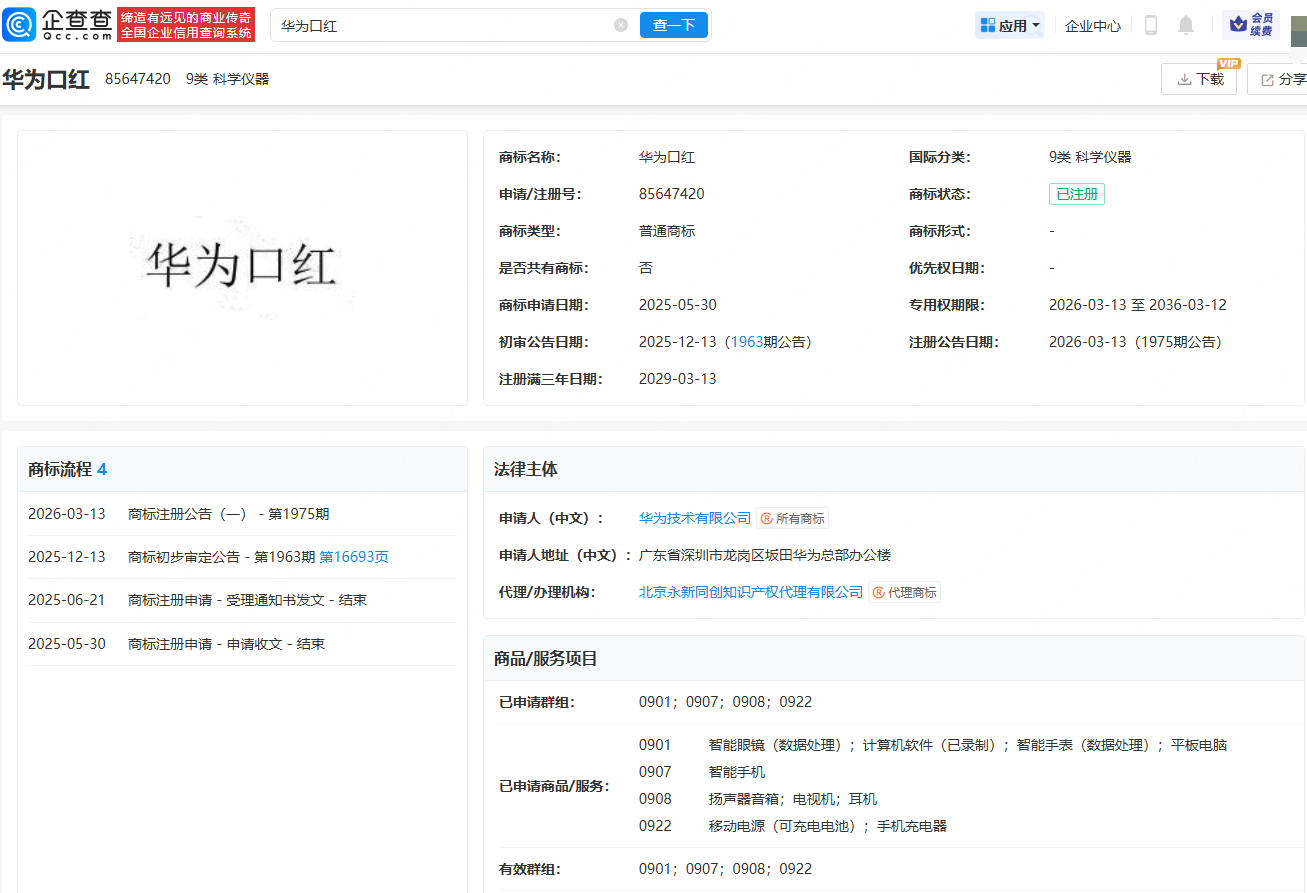Open 企业中心 in the top navigation
Screen dimensions: 1307x893
tap(1092, 25)
